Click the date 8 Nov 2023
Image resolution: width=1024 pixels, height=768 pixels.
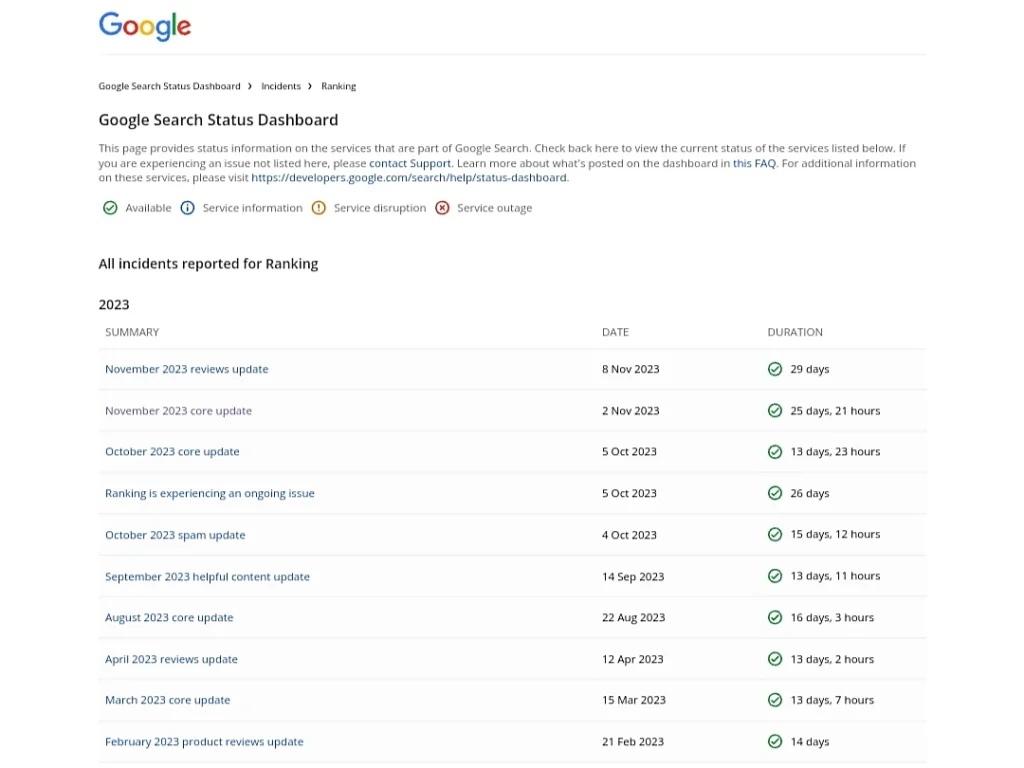(x=631, y=369)
